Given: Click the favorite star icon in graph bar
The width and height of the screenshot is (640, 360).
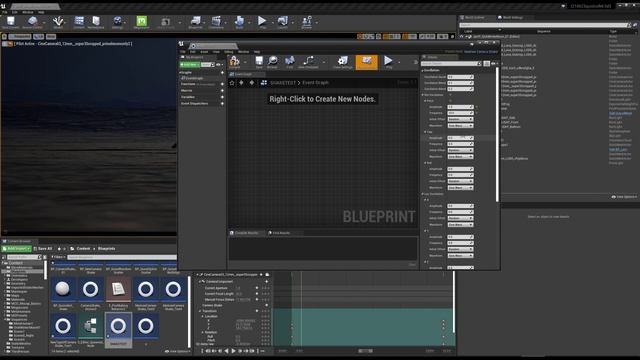Looking at the screenshot, I should point(232,83).
